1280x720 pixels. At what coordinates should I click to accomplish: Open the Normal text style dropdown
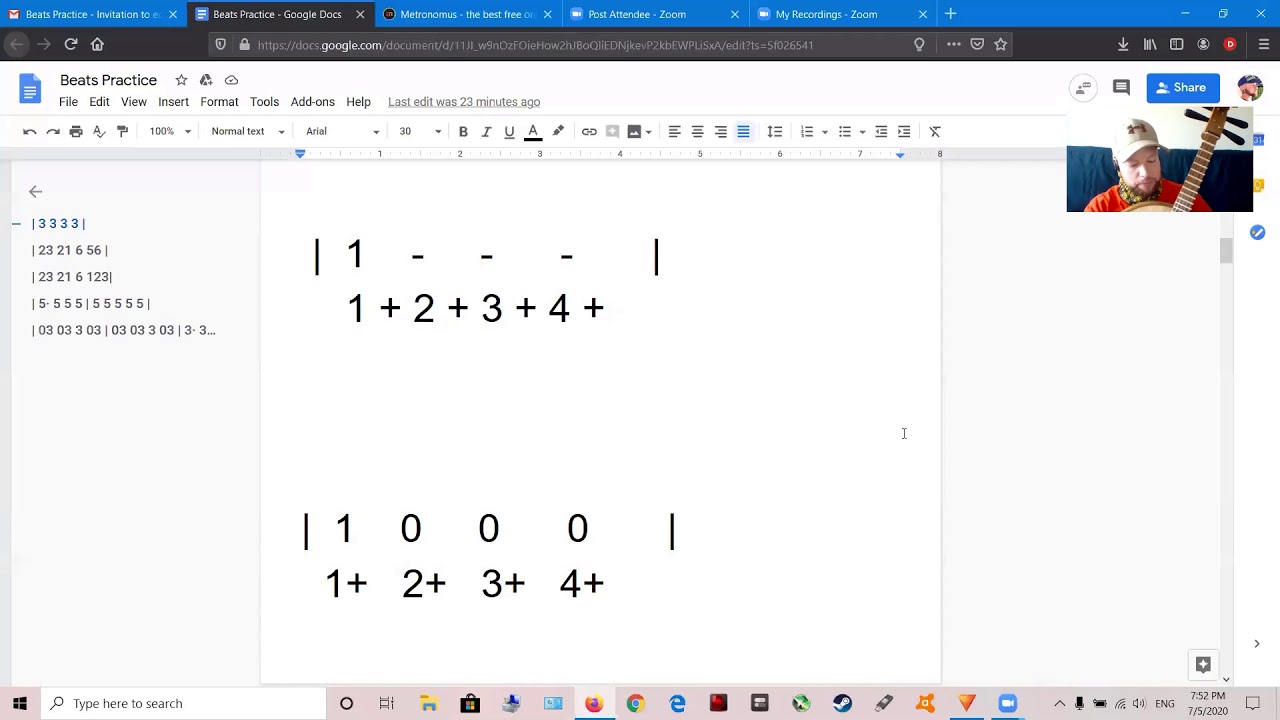[247, 131]
